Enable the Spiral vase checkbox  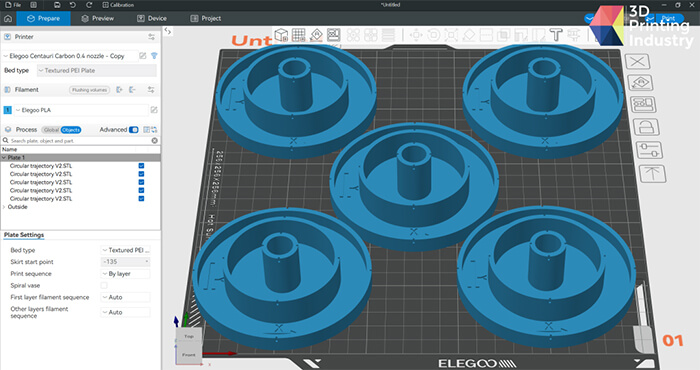click(x=104, y=285)
